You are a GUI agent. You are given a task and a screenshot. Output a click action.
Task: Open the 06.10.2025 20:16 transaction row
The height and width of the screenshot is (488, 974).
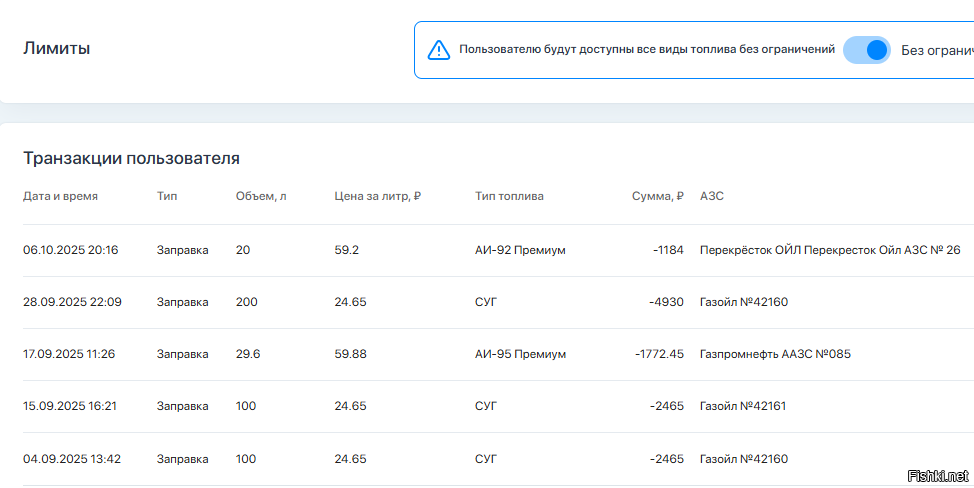point(70,250)
